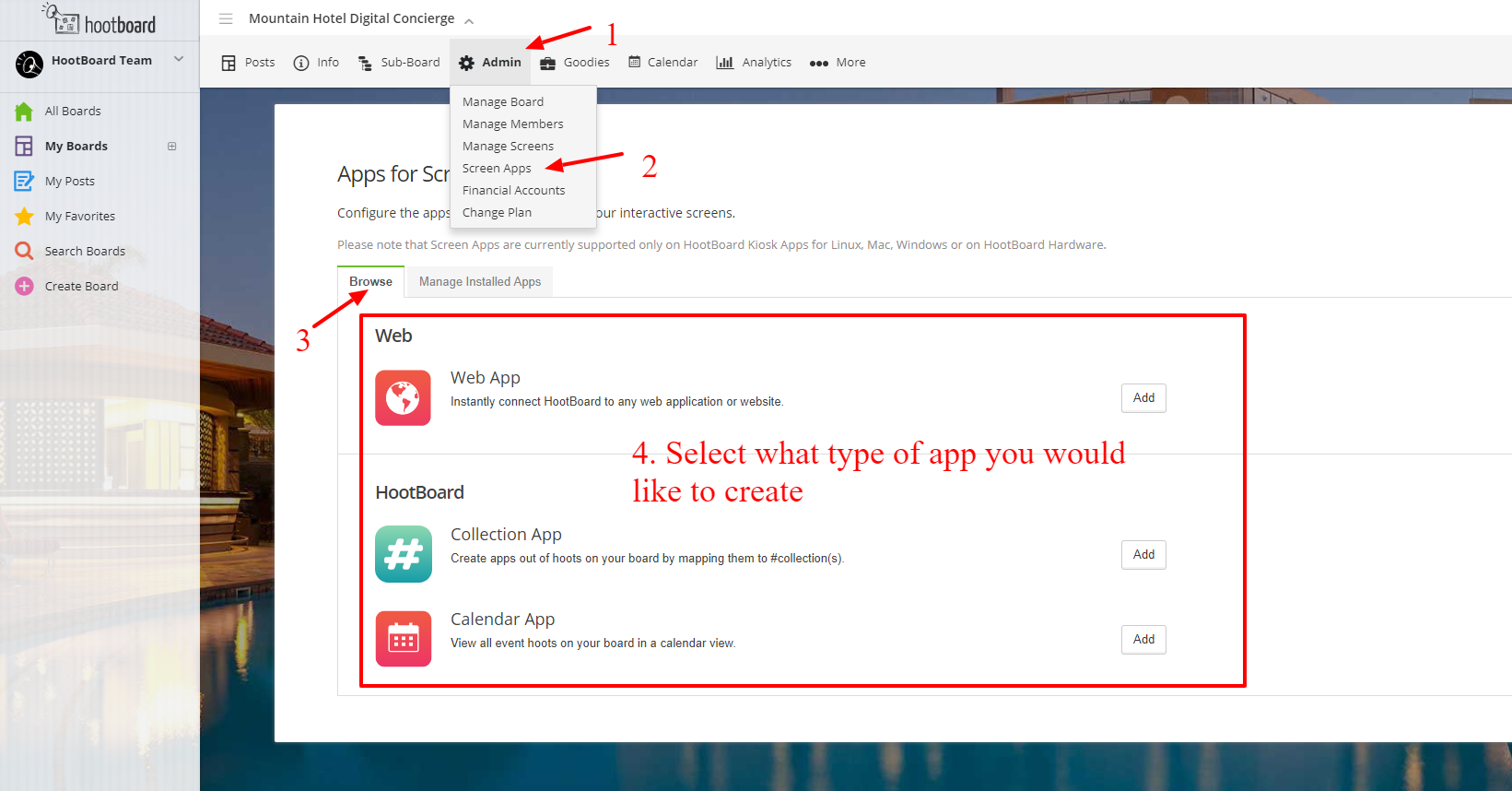Click the Sub-Board hierarchy icon
This screenshot has height=791, width=1512.
(365, 63)
